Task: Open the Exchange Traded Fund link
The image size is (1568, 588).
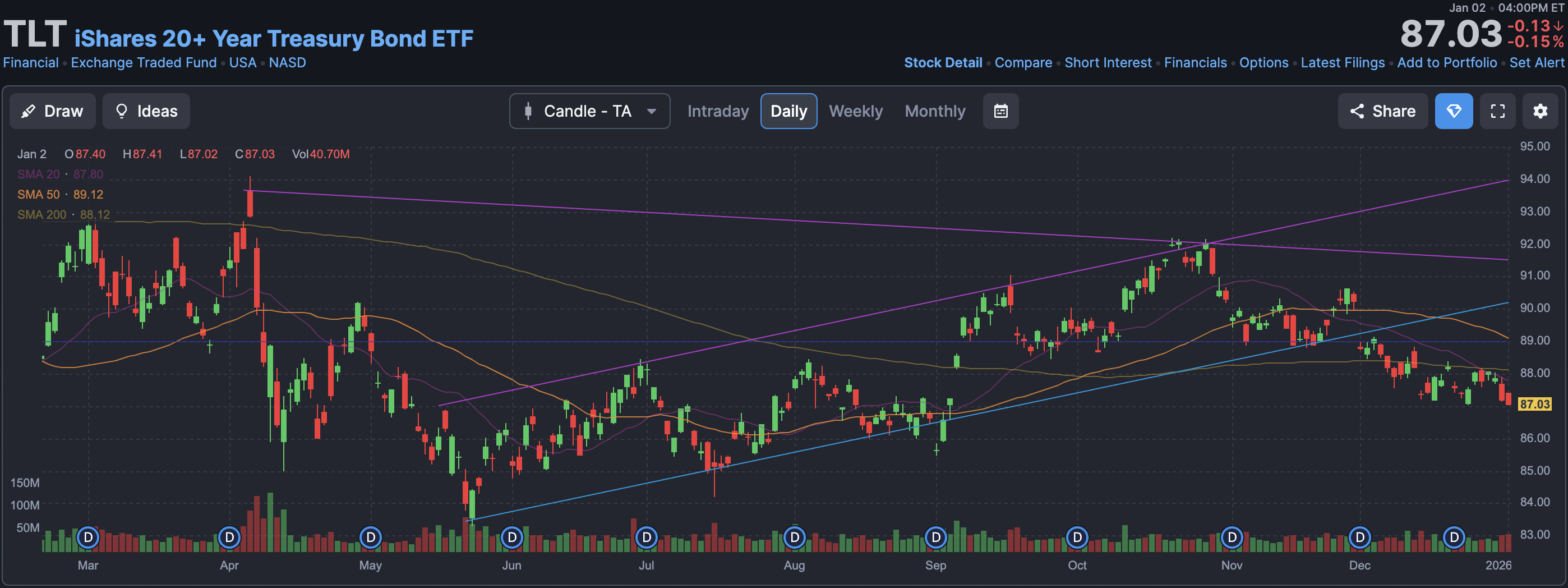Action: tap(144, 63)
